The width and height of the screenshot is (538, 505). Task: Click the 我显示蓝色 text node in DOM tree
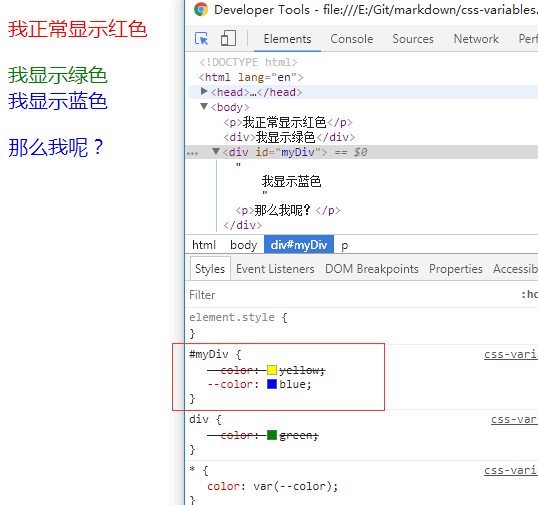coord(291,181)
